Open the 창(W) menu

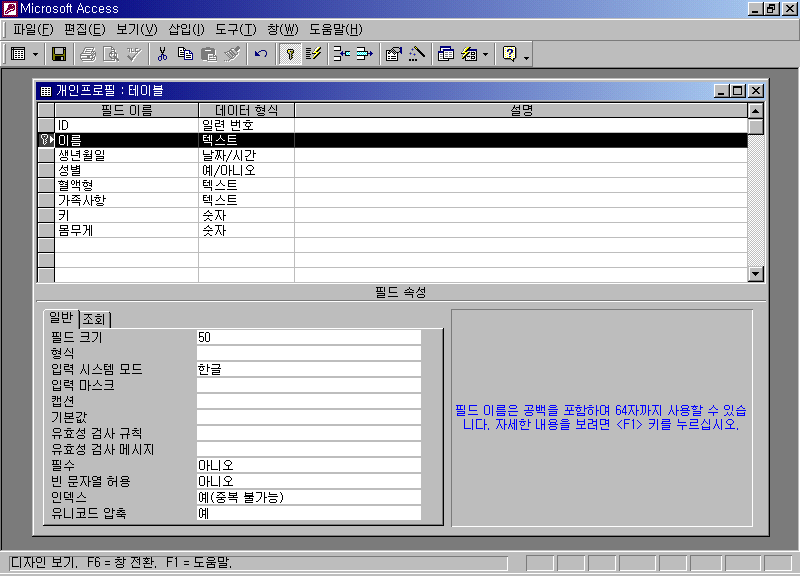point(283,30)
